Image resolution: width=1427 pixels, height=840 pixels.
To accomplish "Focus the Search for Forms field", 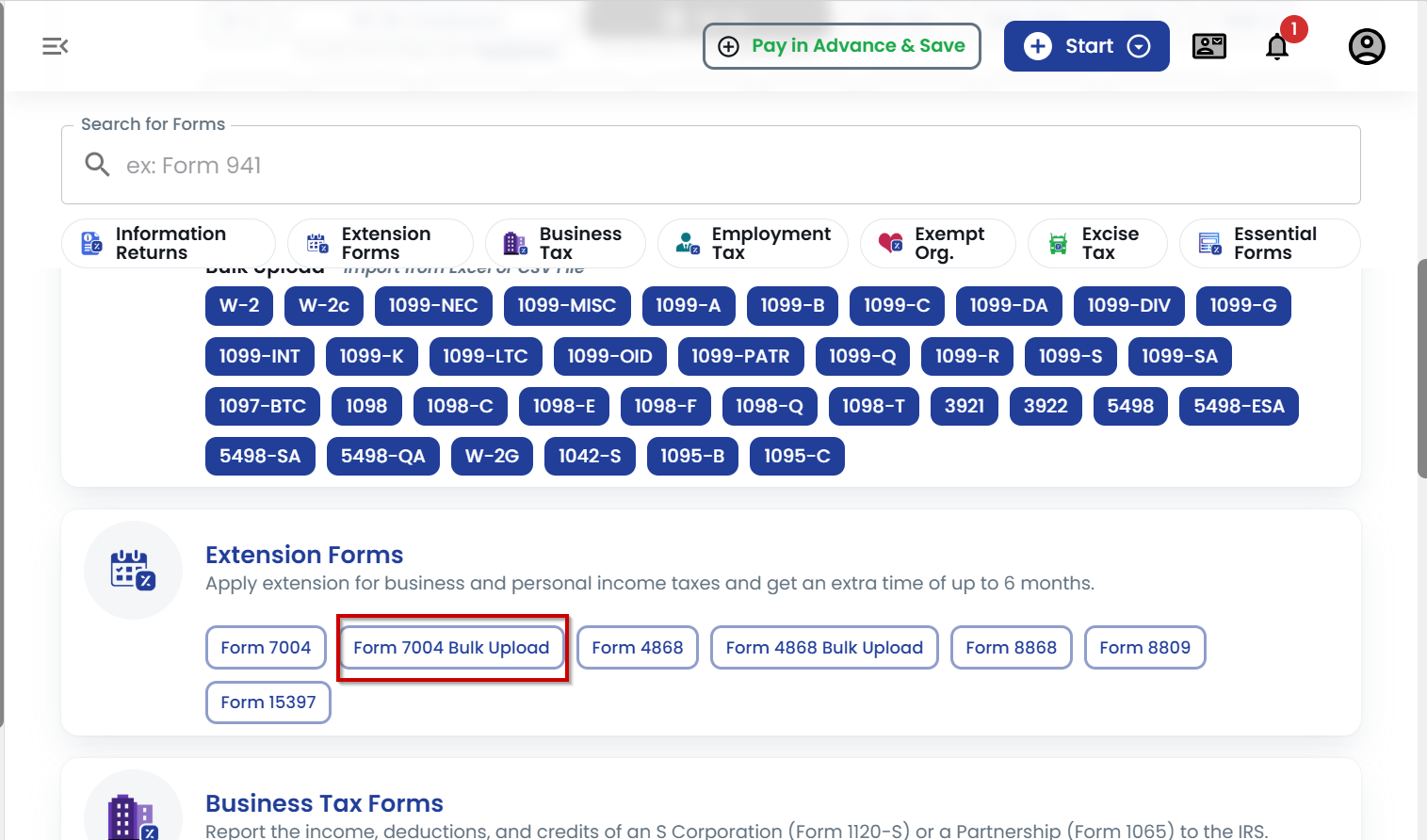I will [711, 165].
